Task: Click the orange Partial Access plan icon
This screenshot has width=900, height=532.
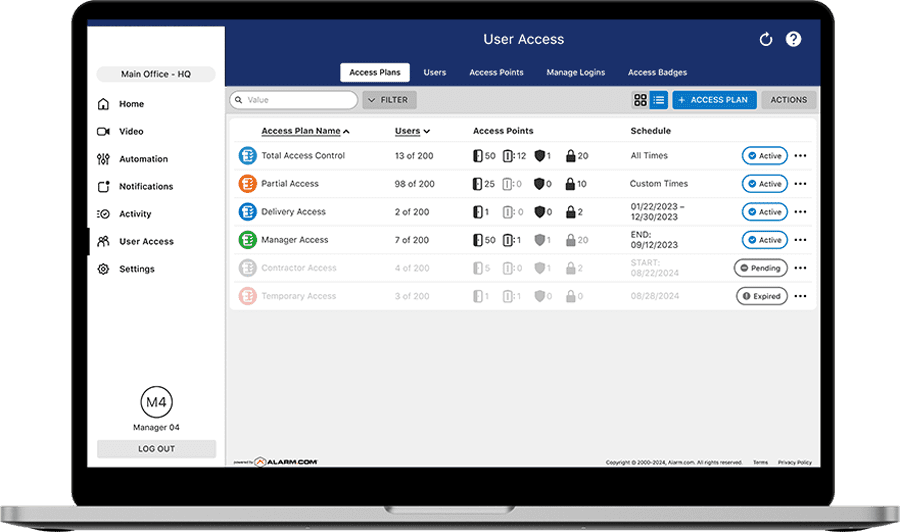Action: [247, 184]
